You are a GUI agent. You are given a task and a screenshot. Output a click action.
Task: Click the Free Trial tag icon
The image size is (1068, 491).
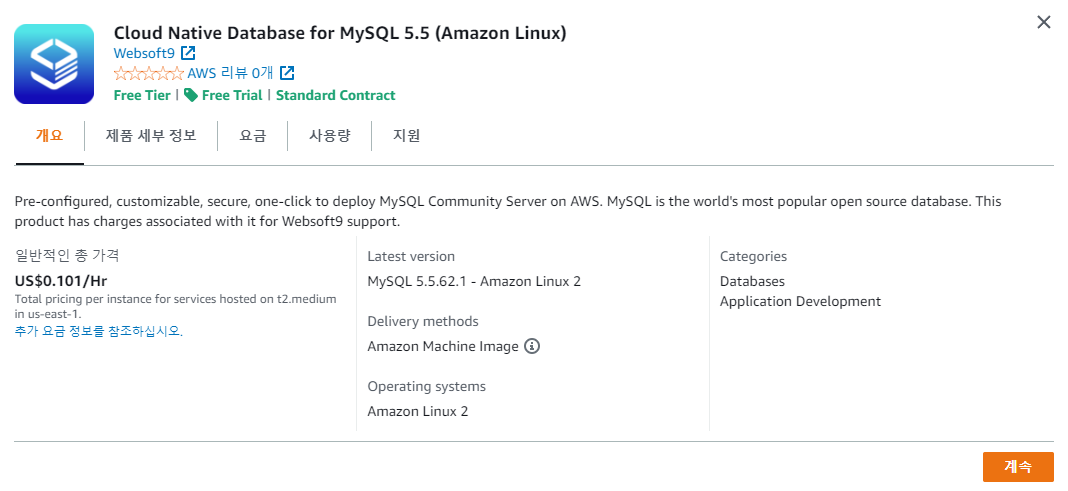191,95
